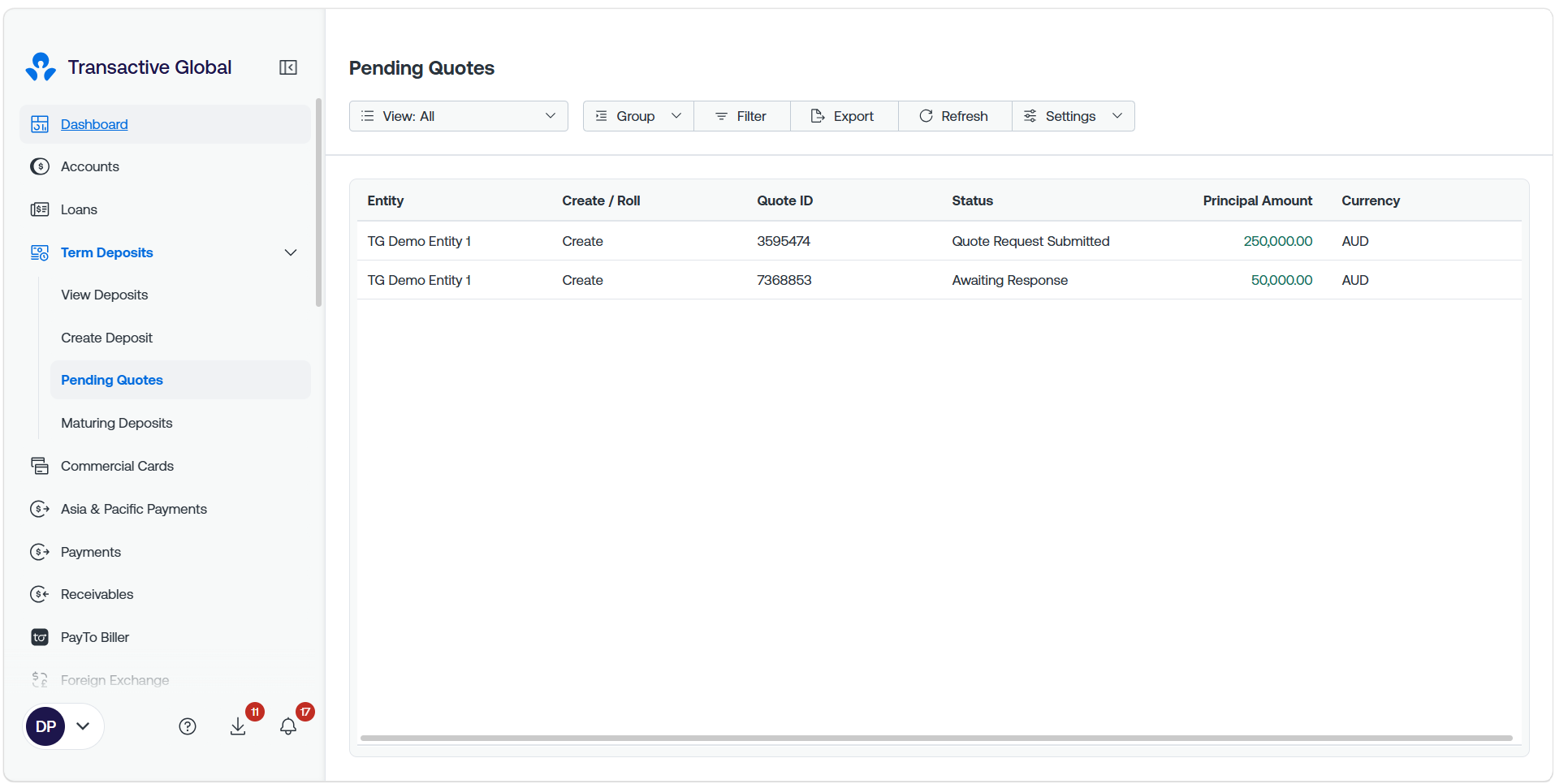Click the Status column header
This screenshot has height=784, width=1555.
tap(972, 200)
